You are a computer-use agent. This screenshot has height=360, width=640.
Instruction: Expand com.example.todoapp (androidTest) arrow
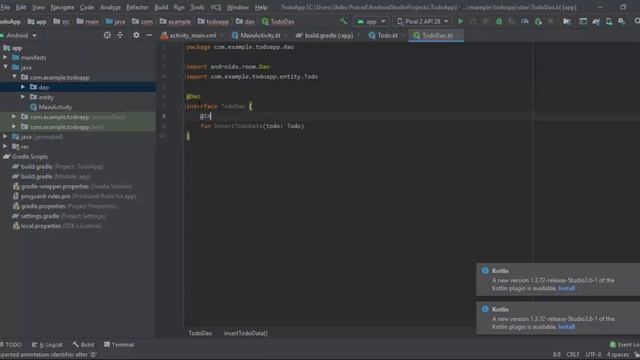click(x=14, y=117)
